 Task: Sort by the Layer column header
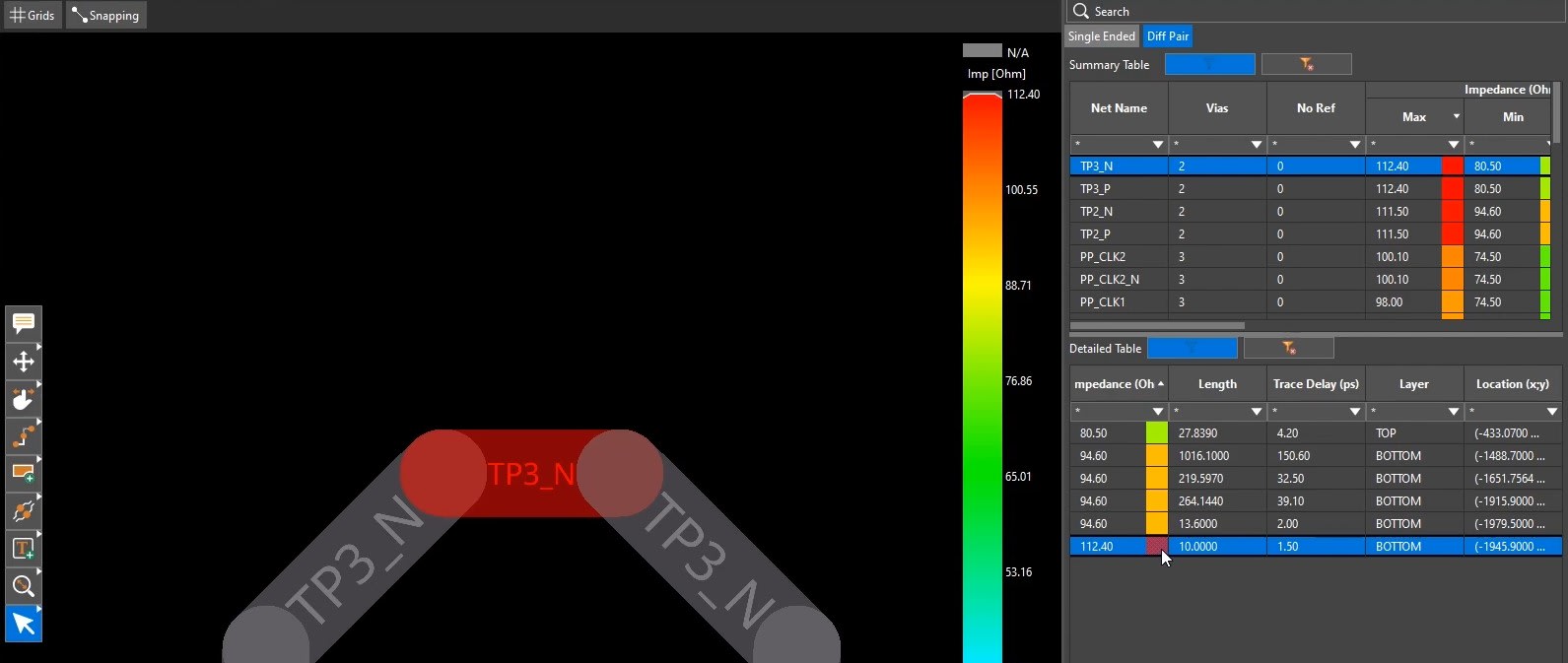1414,384
